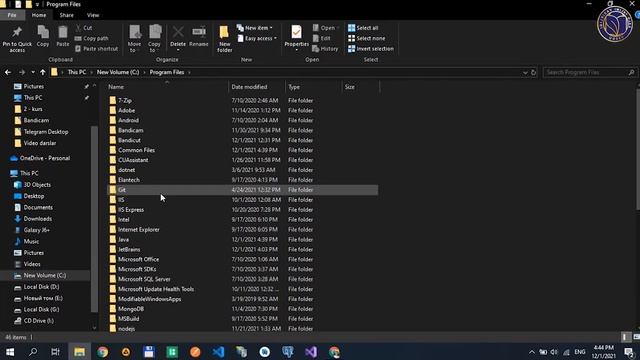Open the Windows Start menu
The image size is (640, 360).
[x=10, y=352]
